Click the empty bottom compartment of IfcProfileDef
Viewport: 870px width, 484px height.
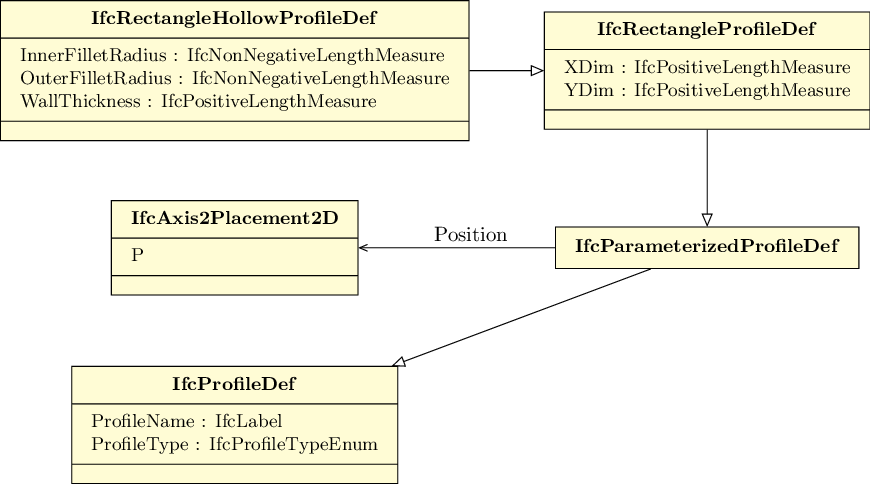click(x=234, y=472)
